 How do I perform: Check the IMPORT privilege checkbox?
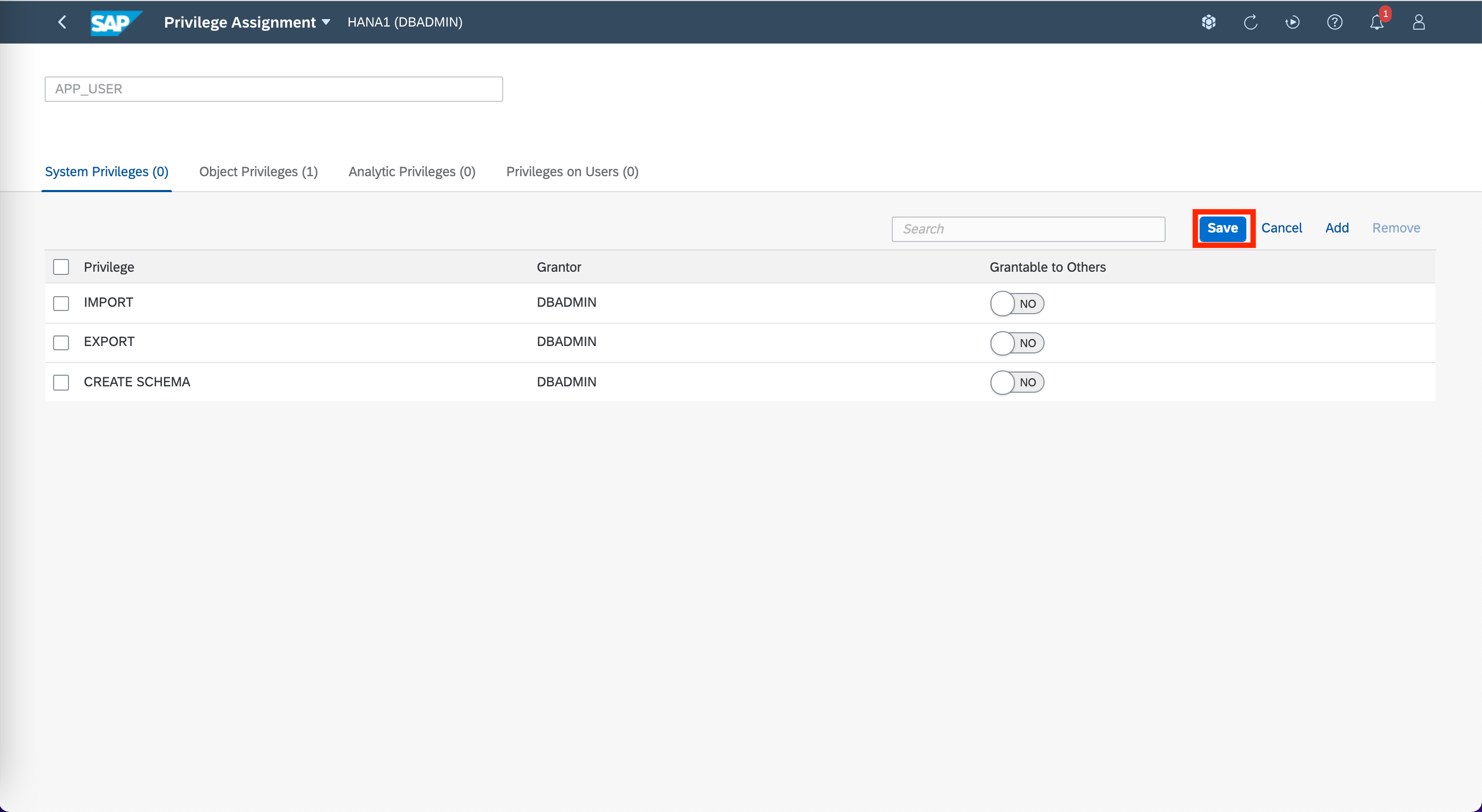coord(61,303)
